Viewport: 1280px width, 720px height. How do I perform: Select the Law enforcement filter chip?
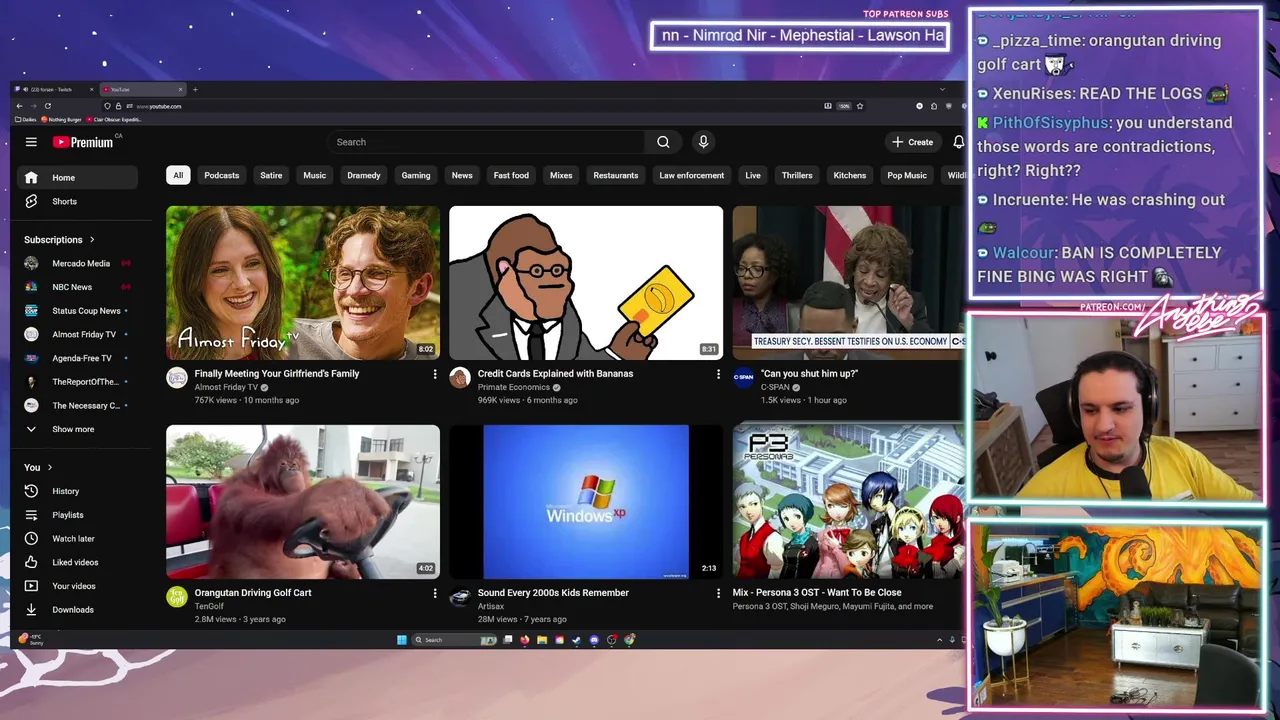(691, 175)
